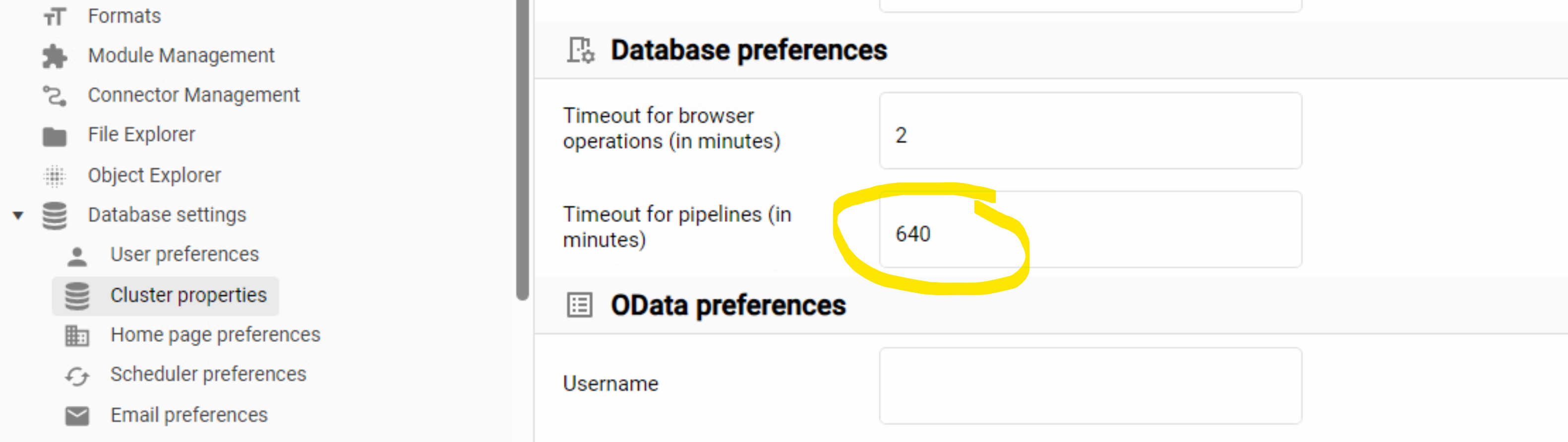
Task: Open Cluster properties page
Action: coord(188,295)
